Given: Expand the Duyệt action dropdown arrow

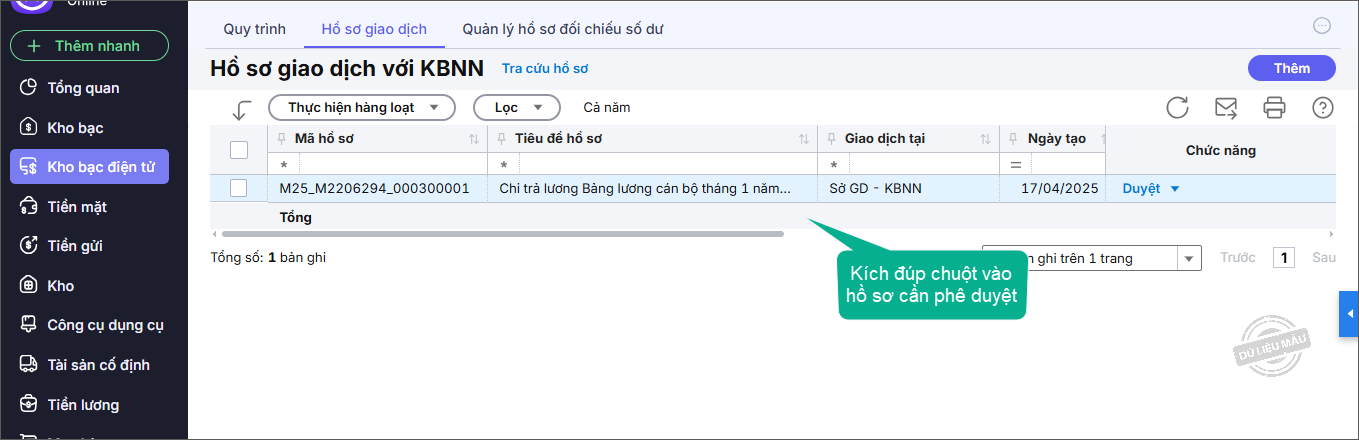Looking at the screenshot, I should click(1175, 189).
